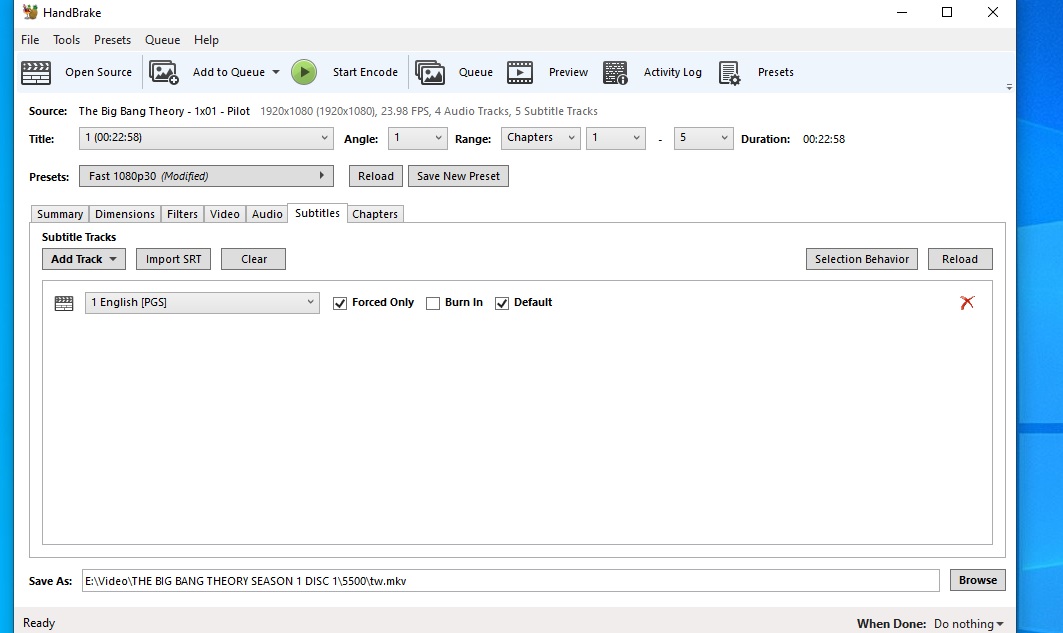Click the Preview film icon
This screenshot has height=633, width=1063.
[520, 73]
